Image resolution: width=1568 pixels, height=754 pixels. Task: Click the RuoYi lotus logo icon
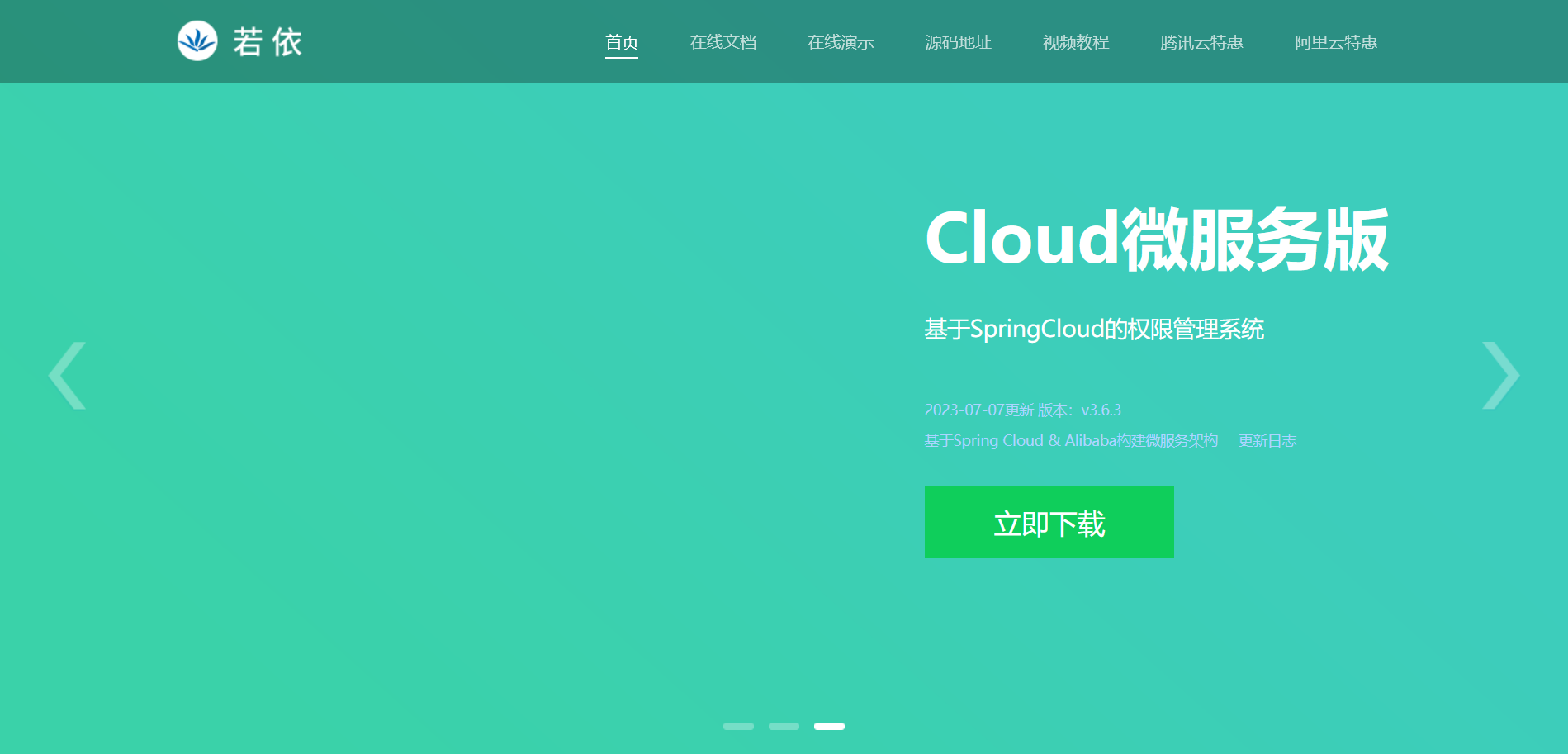pos(197,40)
